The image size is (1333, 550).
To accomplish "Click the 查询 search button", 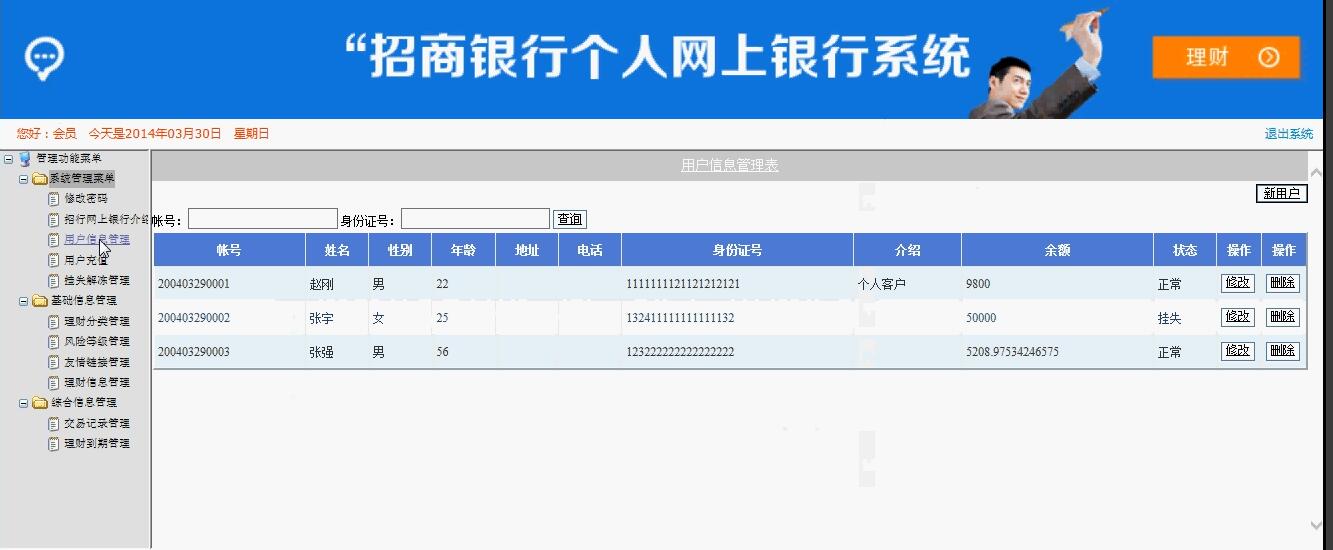I will click(570, 220).
